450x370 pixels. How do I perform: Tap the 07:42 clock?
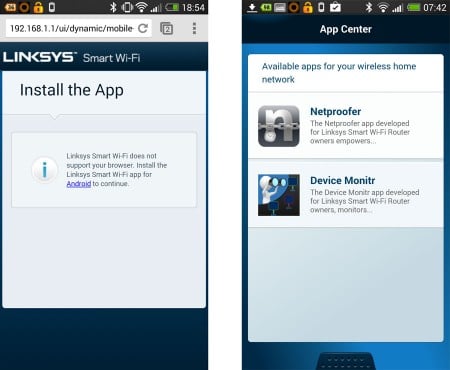click(435, 7)
